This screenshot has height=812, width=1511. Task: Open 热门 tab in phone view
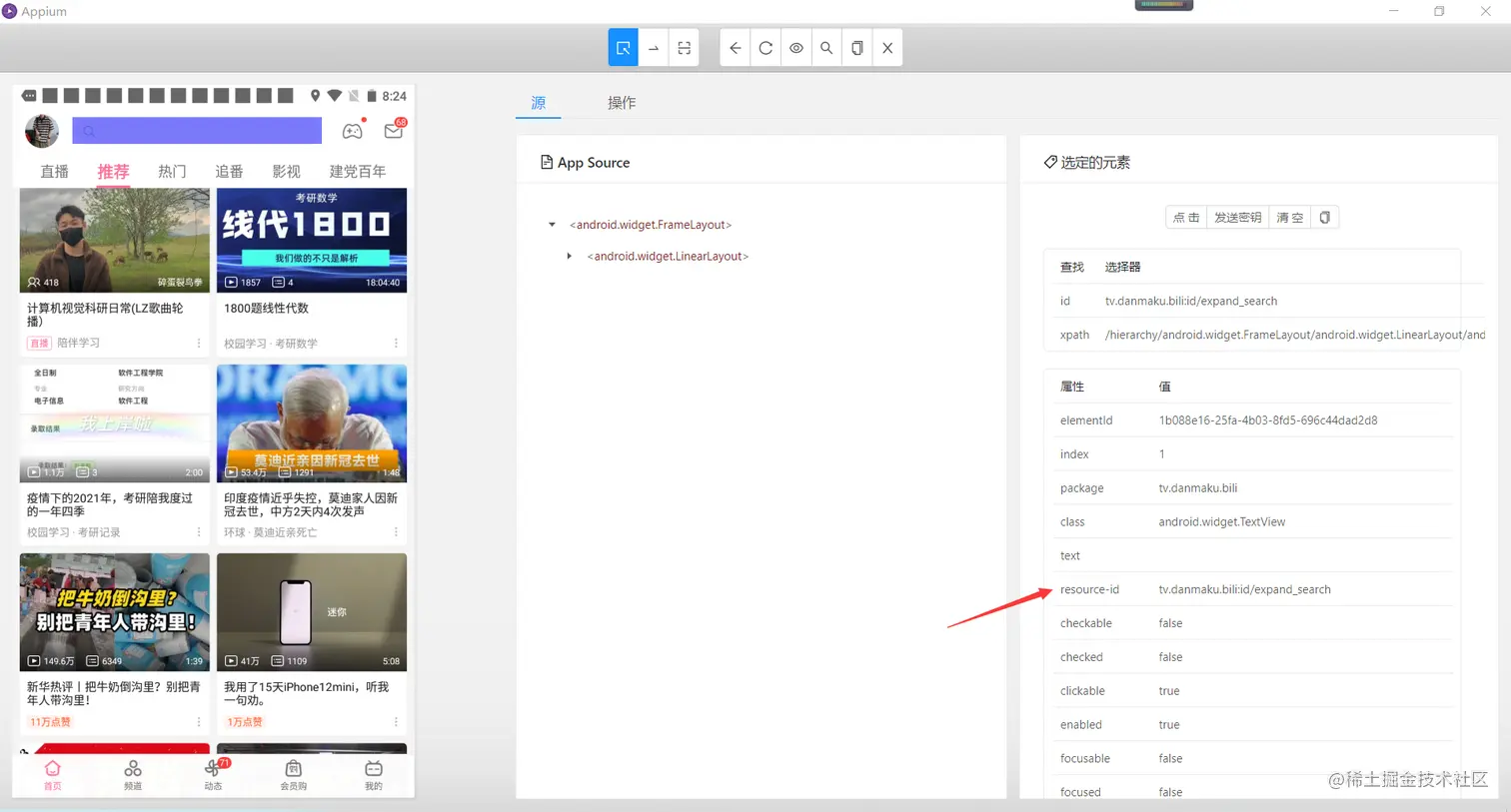point(172,172)
